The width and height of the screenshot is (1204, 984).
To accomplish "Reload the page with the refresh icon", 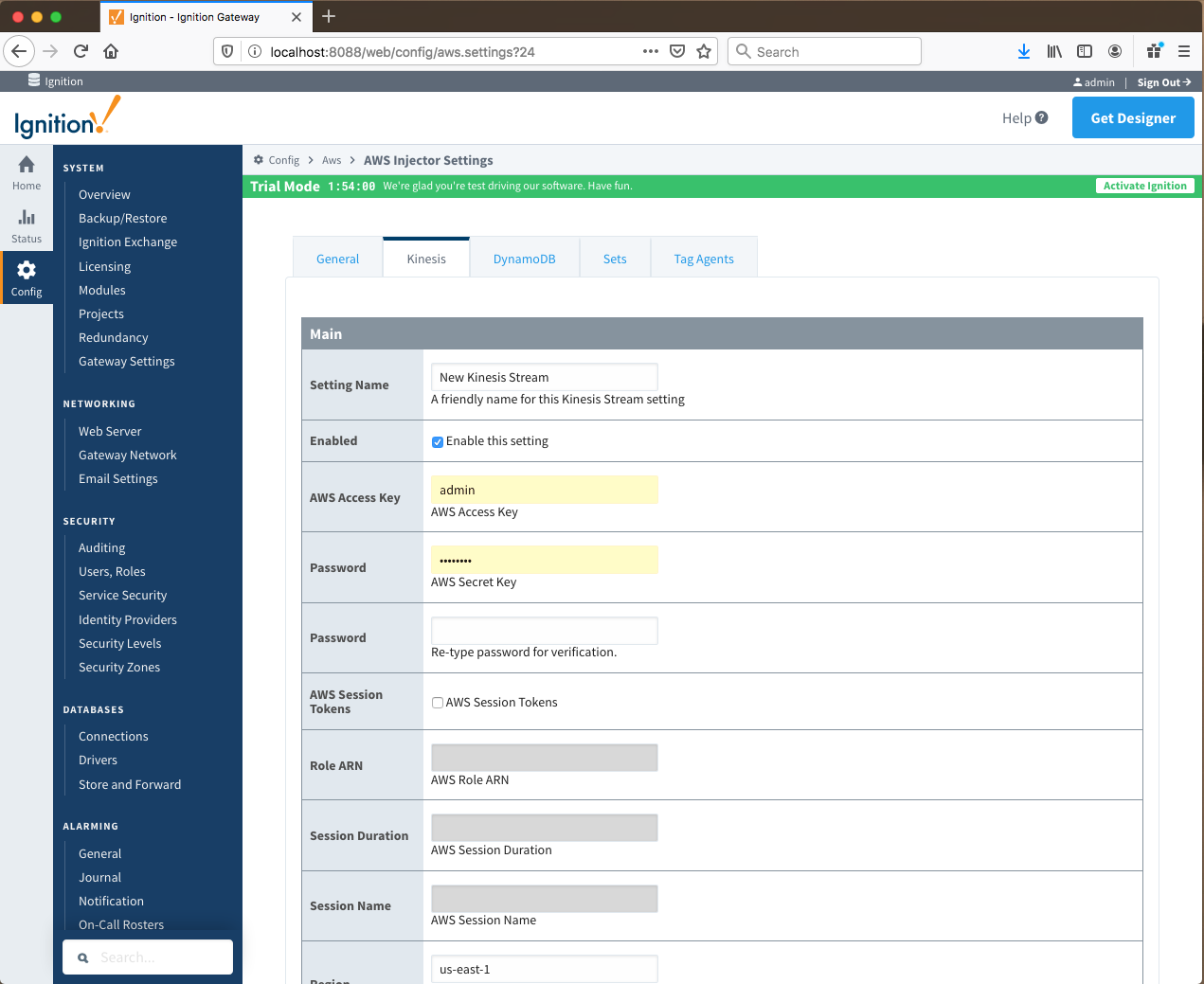I will pyautogui.click(x=81, y=51).
